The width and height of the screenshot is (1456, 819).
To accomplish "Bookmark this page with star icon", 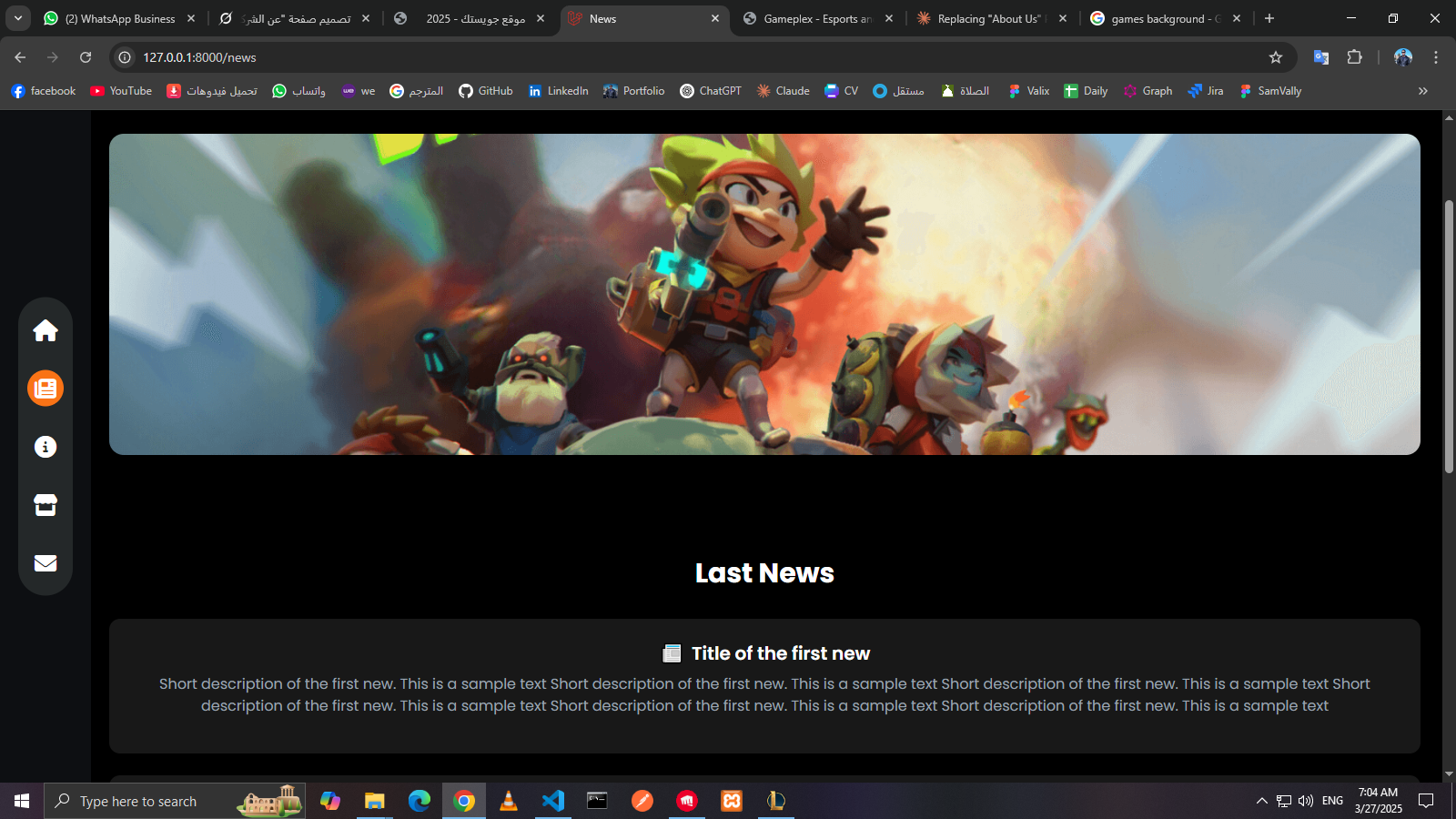I will [x=1276, y=57].
